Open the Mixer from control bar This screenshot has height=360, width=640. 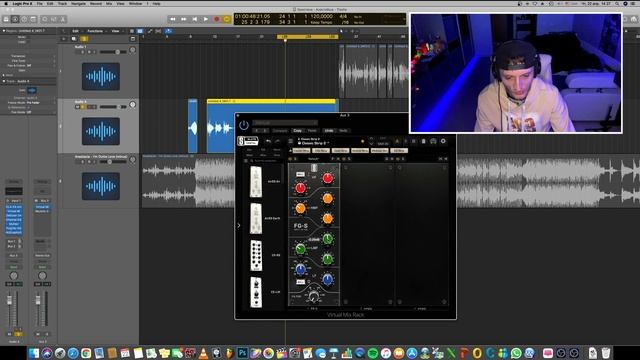pos(54,19)
